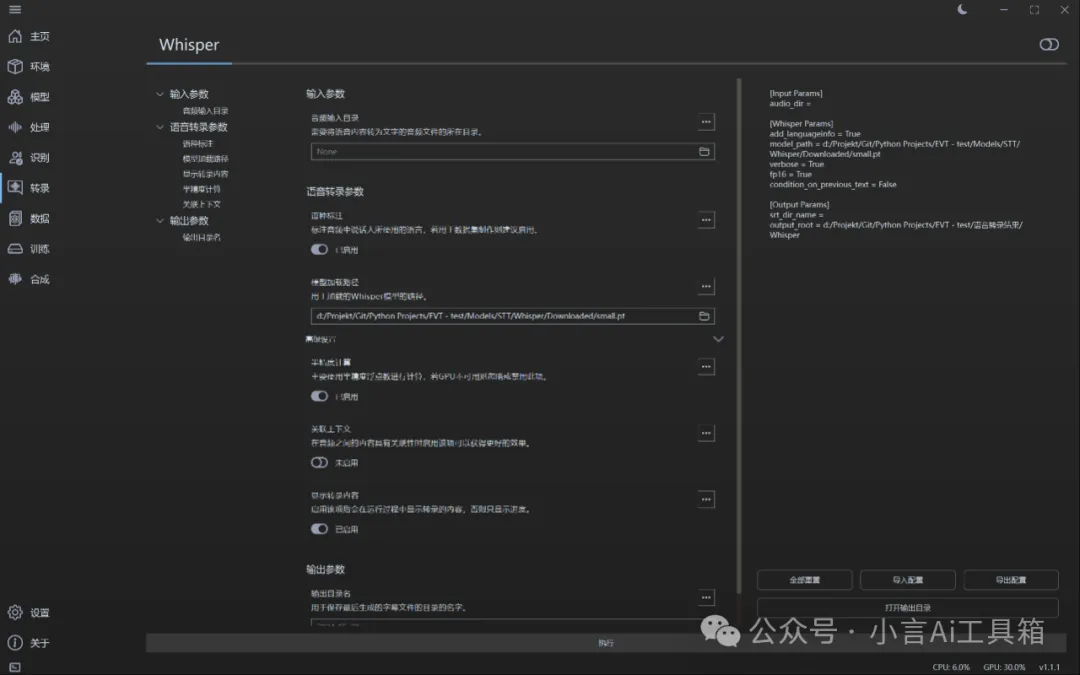Screen dimensions: 1080x675
Task: Click the GPU: 30.0% status readout
Action: point(1004,667)
